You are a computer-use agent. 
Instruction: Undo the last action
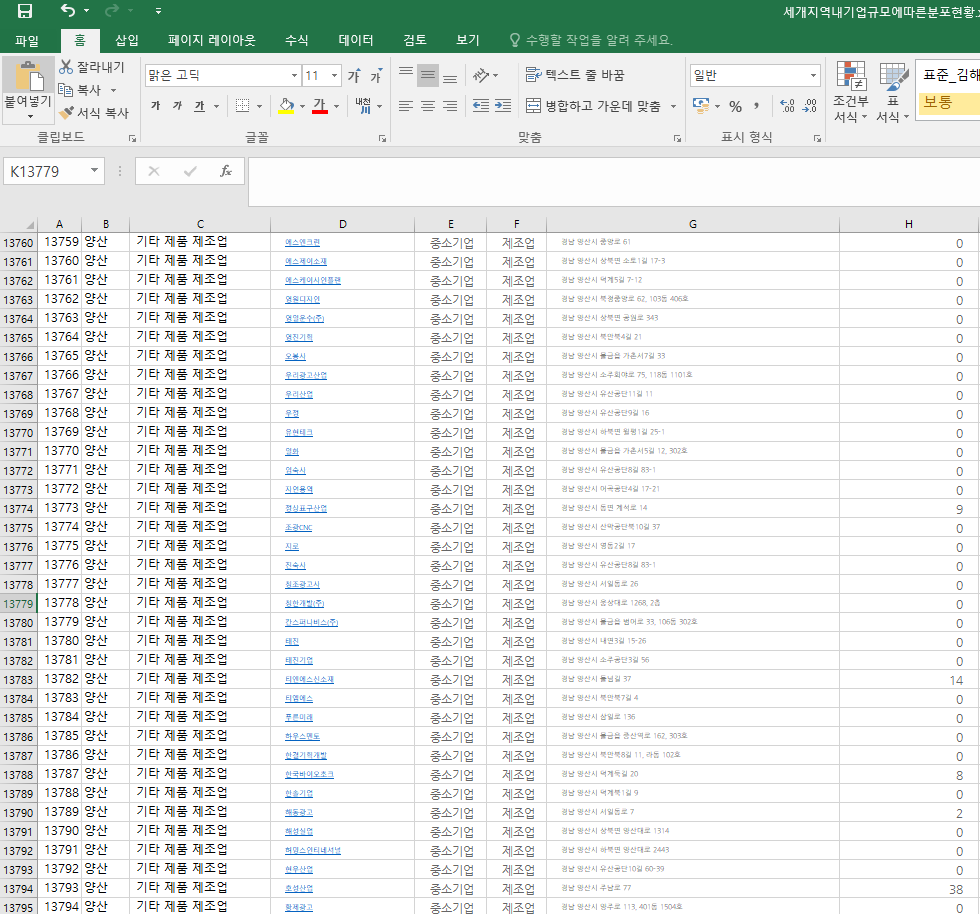click(x=68, y=11)
